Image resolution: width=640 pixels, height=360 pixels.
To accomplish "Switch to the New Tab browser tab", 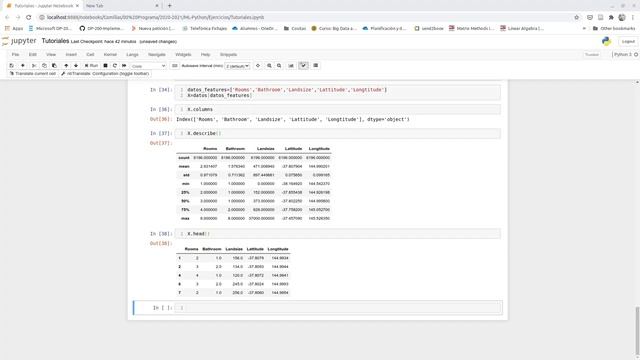I will click(x=122, y=6).
